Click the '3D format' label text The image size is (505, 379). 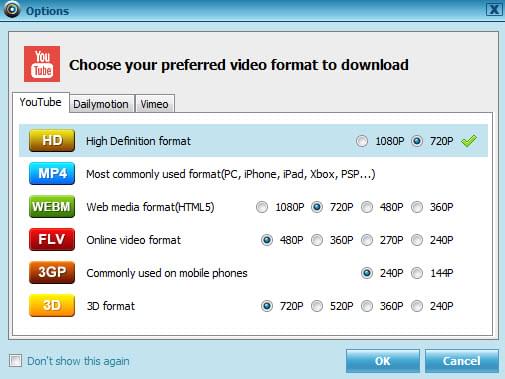click(111, 306)
